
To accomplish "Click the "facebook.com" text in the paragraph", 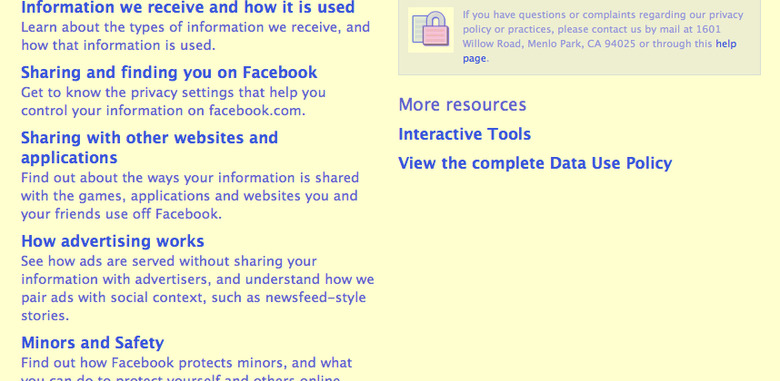I will click(255, 110).
